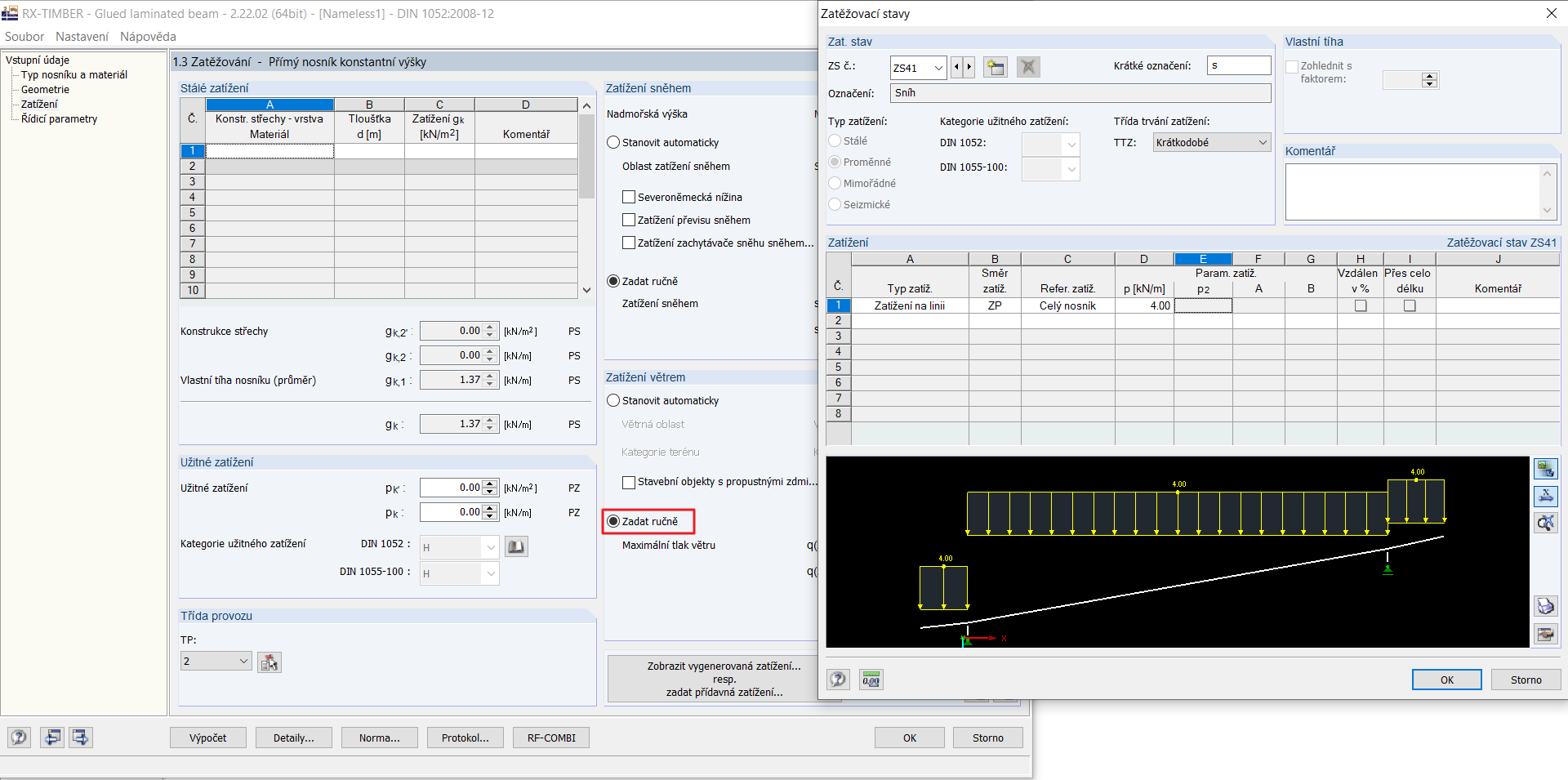Open the ZS č. load case dropdown
The image size is (1568, 780).
pos(938,68)
